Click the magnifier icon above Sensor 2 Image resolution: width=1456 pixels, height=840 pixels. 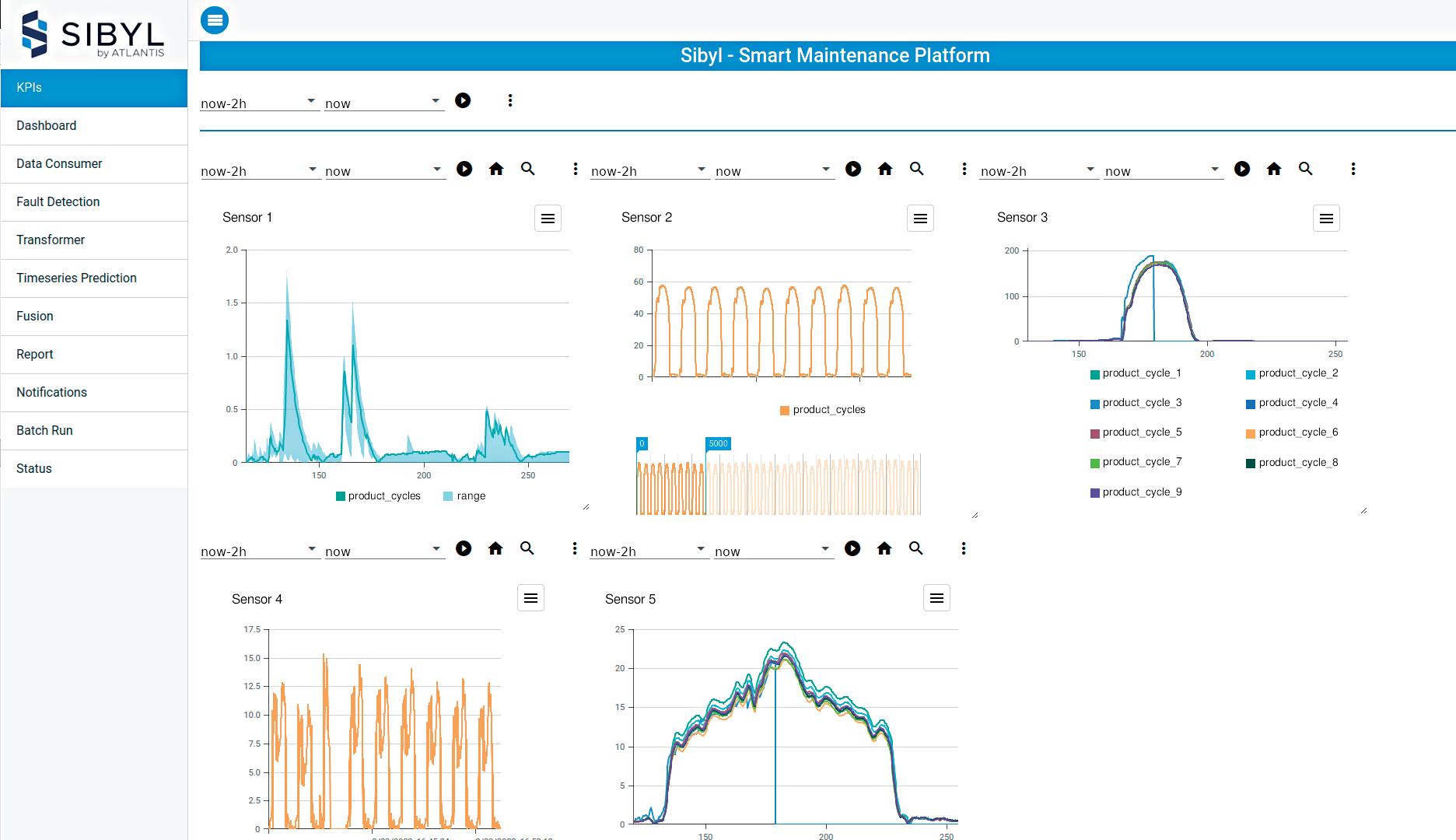pos(917,169)
